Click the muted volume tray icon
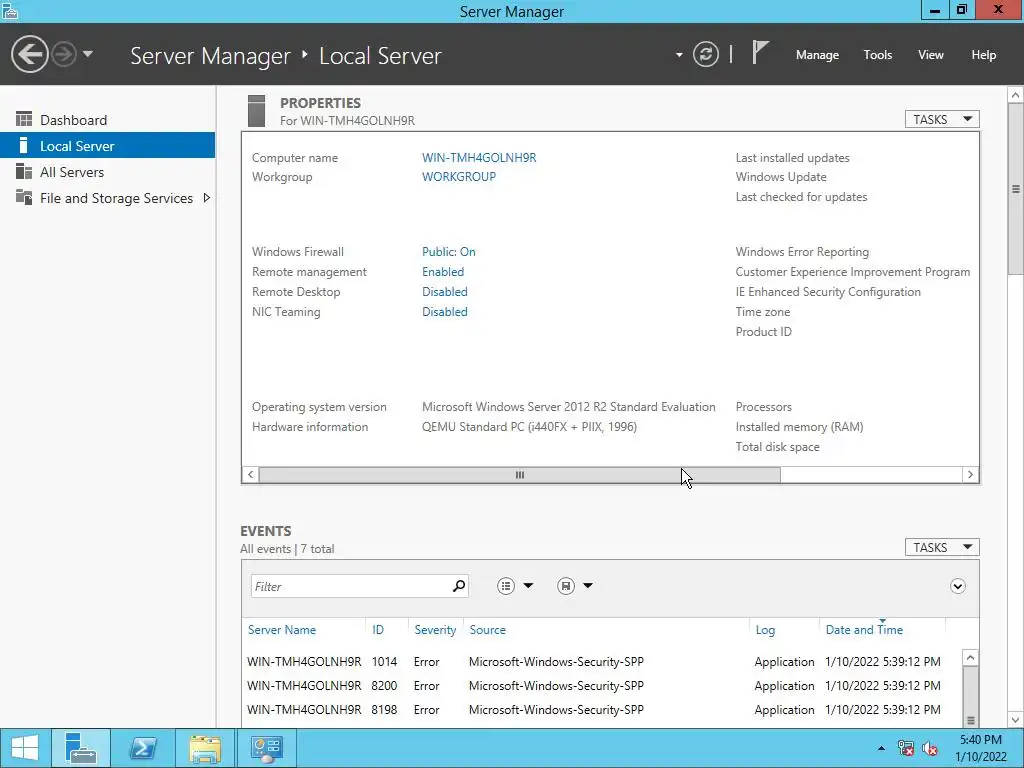 click(930, 748)
